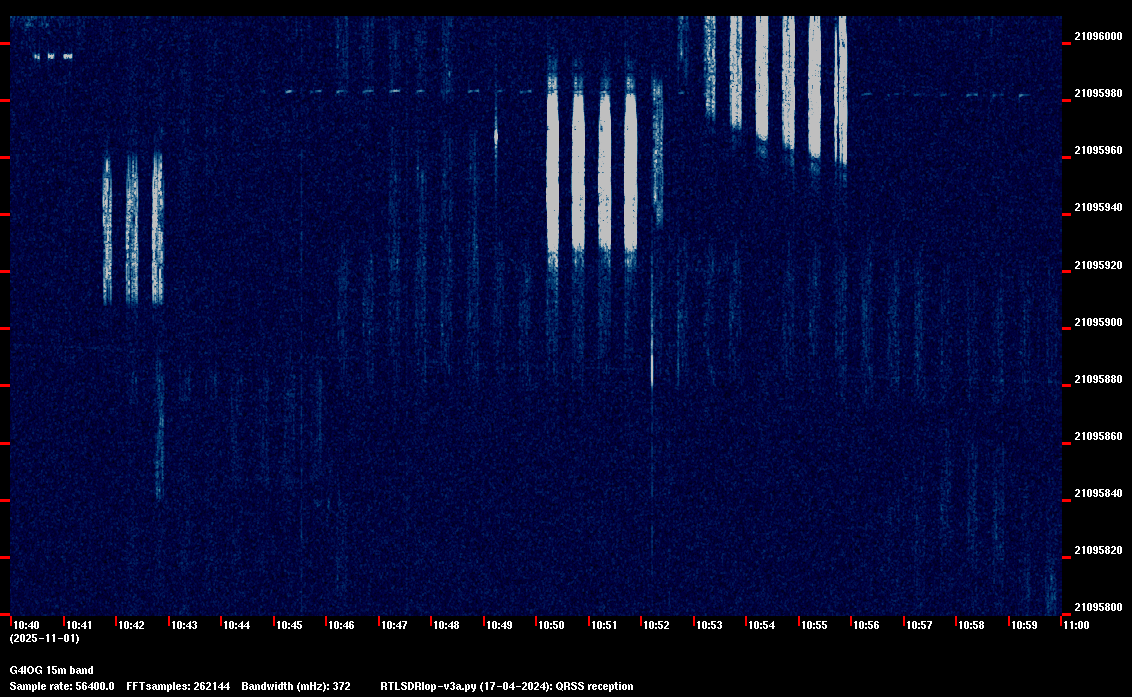This screenshot has height=697, width=1132.
Task: Click the 10:53 time axis label
Action: 709,625
